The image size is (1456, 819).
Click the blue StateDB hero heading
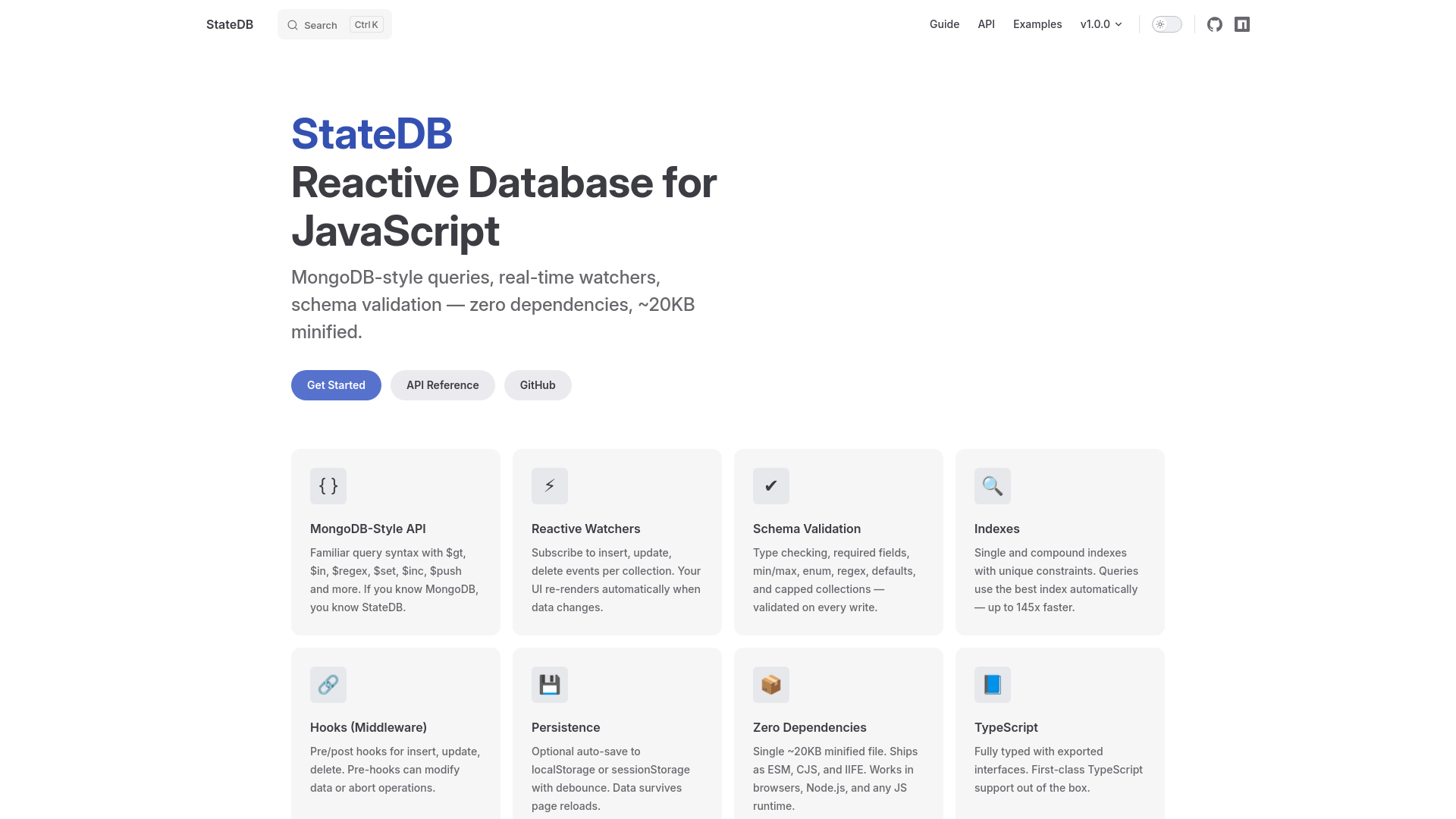coord(372,134)
